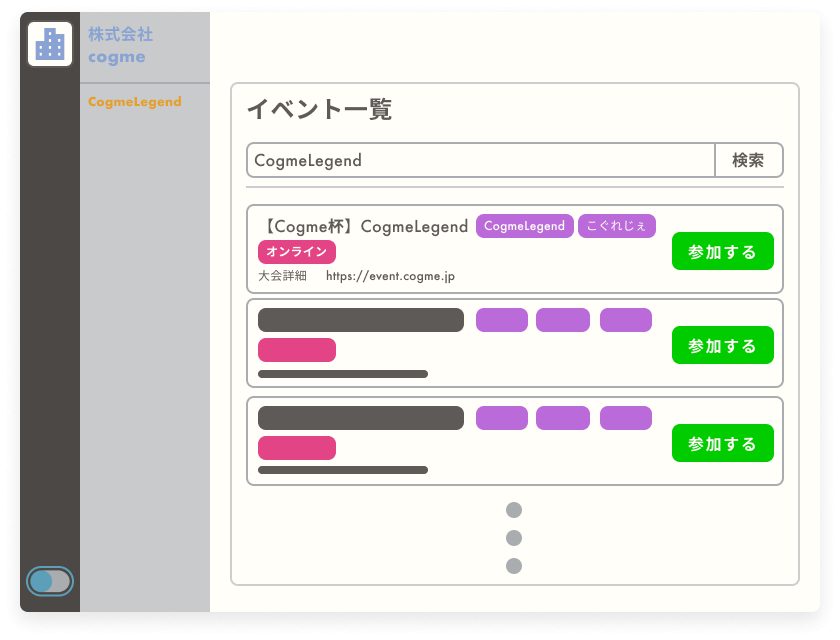Focus the CogmeLegend search input field

[481, 160]
